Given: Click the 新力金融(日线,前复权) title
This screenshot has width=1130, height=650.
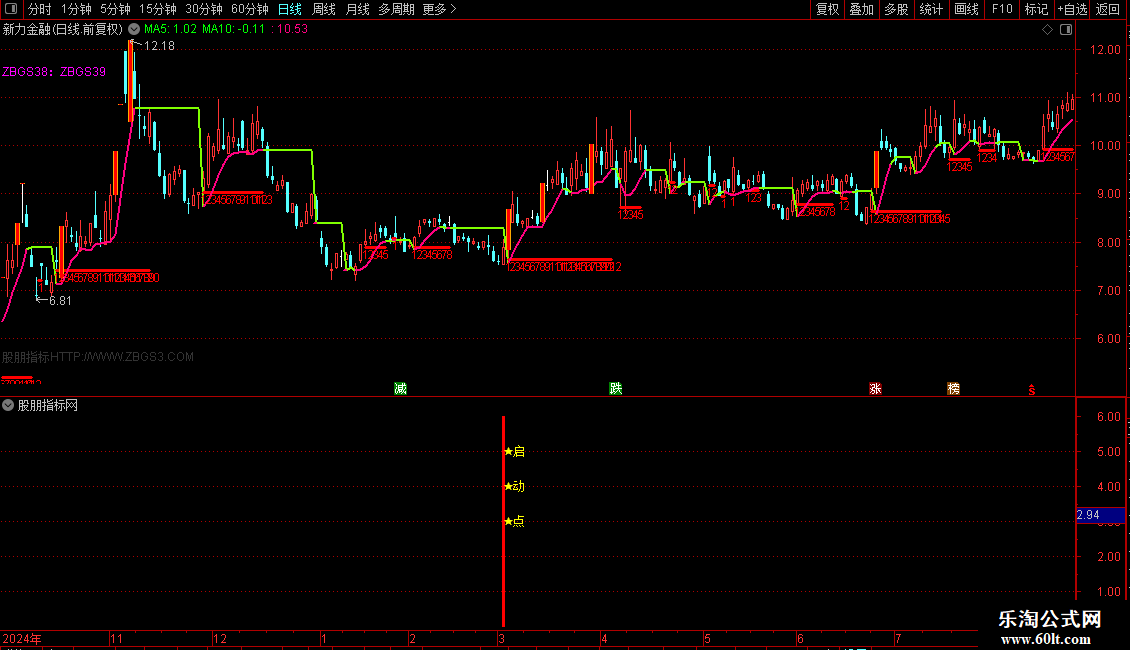Looking at the screenshot, I should [63, 29].
